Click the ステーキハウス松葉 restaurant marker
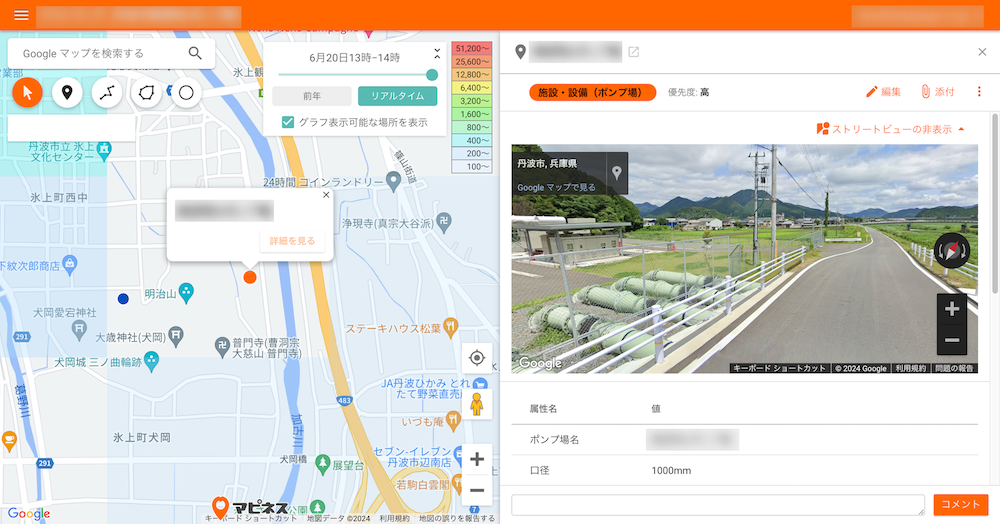The image size is (1000, 524). click(450, 327)
